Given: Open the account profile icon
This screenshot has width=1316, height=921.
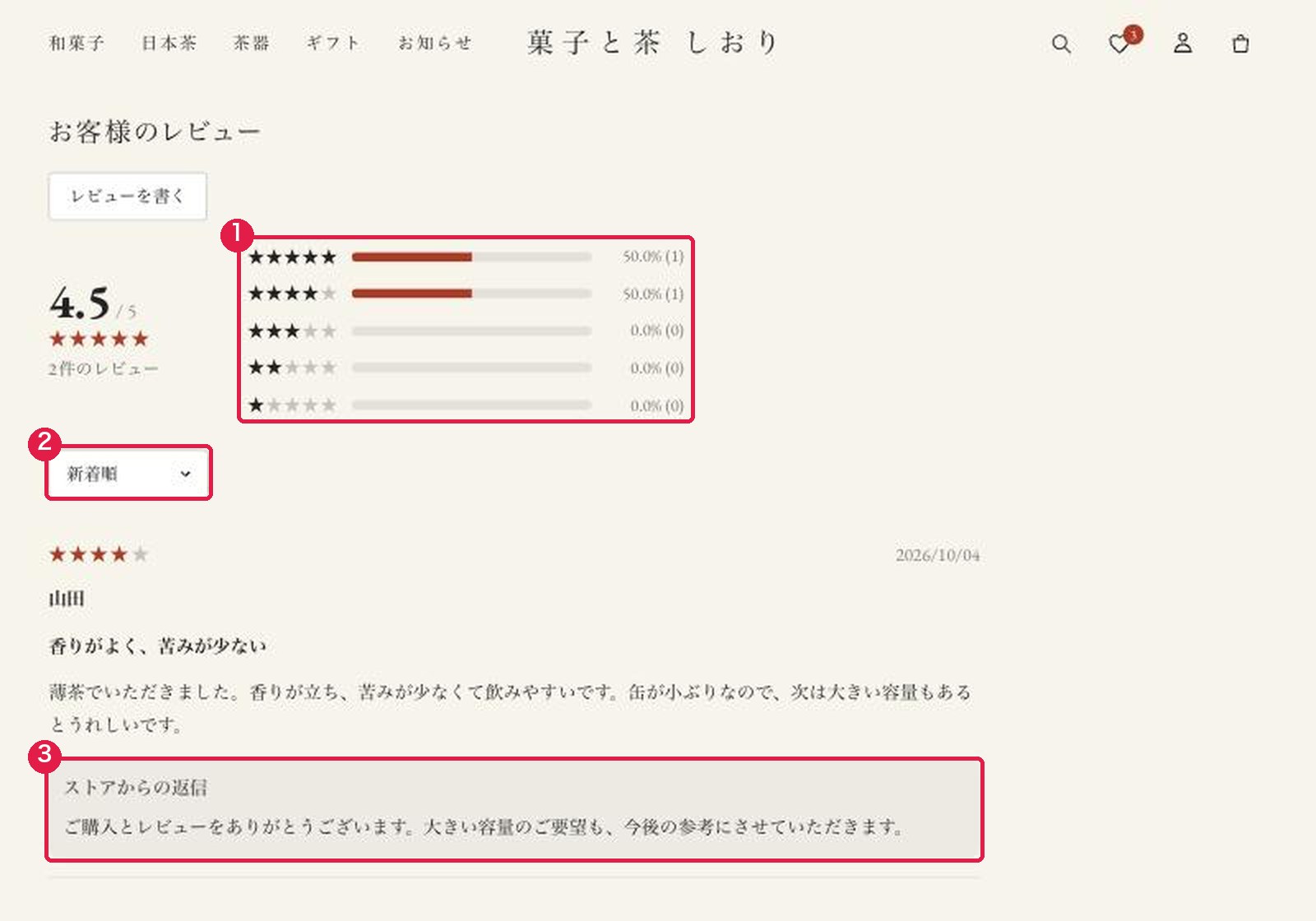Looking at the screenshot, I should (1183, 43).
